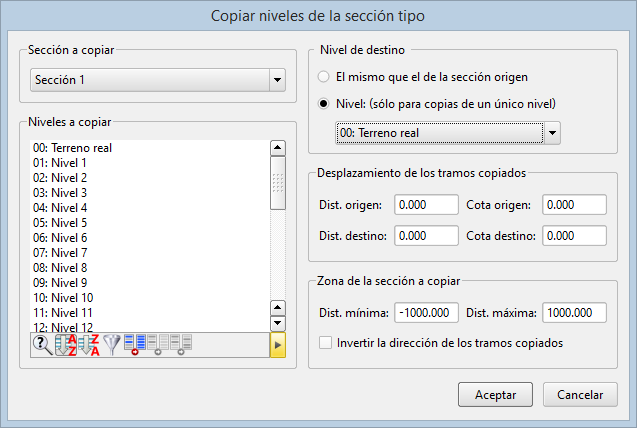
Task: Click the 'Dist. origen' input field
Action: tap(426, 204)
